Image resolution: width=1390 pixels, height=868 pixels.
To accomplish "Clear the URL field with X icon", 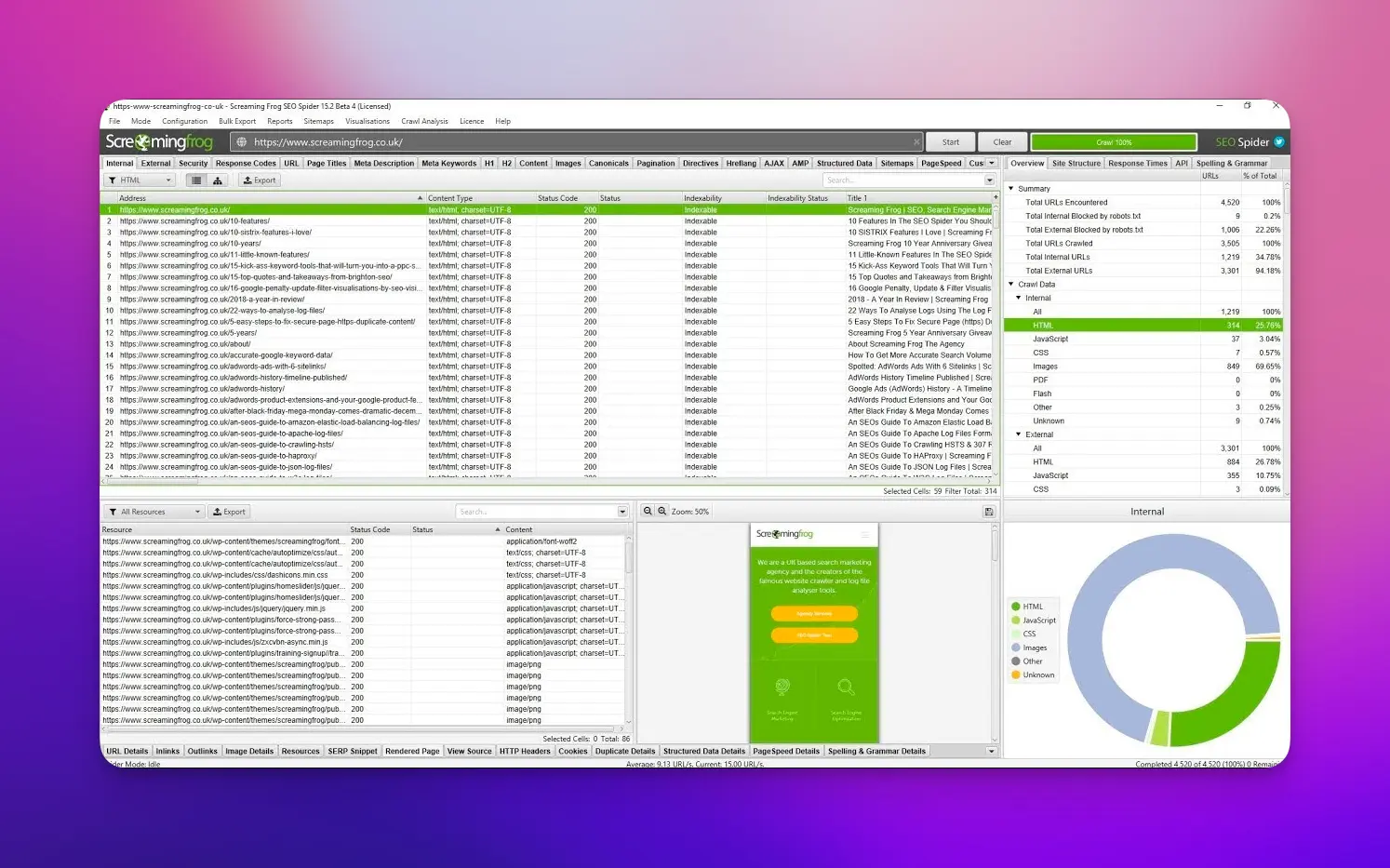I will 916,142.
